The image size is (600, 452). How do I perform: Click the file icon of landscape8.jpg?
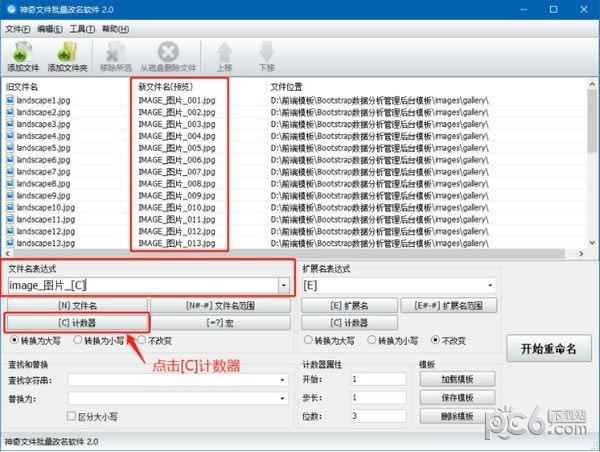pyautogui.click(x=10, y=183)
